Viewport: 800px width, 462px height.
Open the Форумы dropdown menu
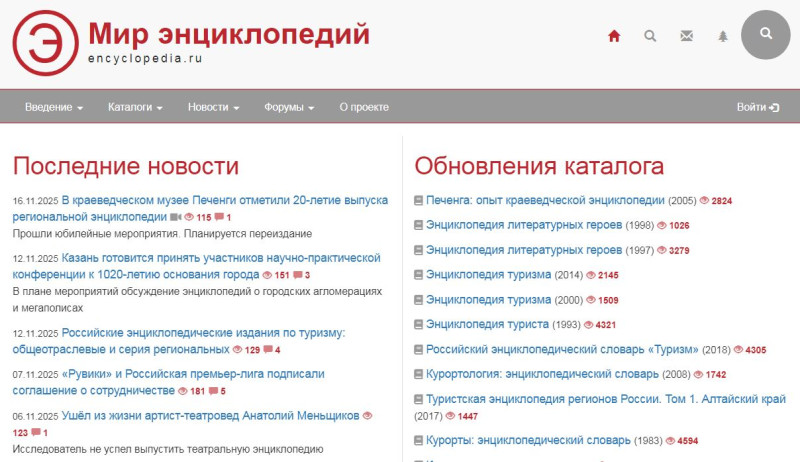(289, 107)
